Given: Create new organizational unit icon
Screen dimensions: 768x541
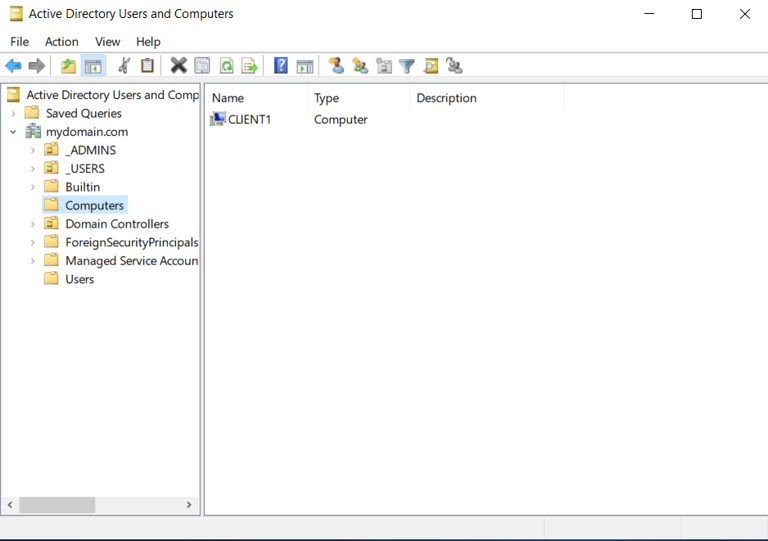Looking at the screenshot, I should 384,66.
